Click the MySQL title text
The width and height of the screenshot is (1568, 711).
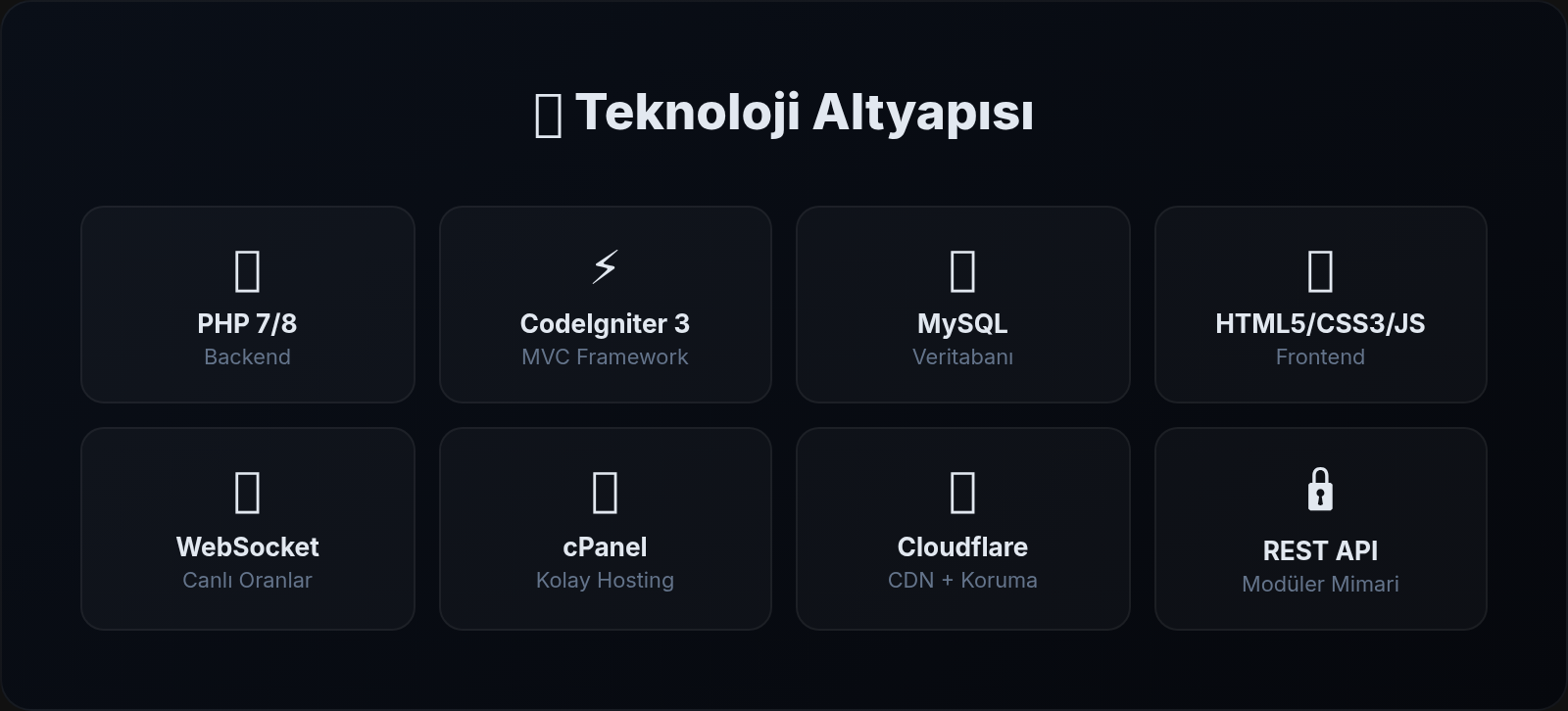click(962, 324)
